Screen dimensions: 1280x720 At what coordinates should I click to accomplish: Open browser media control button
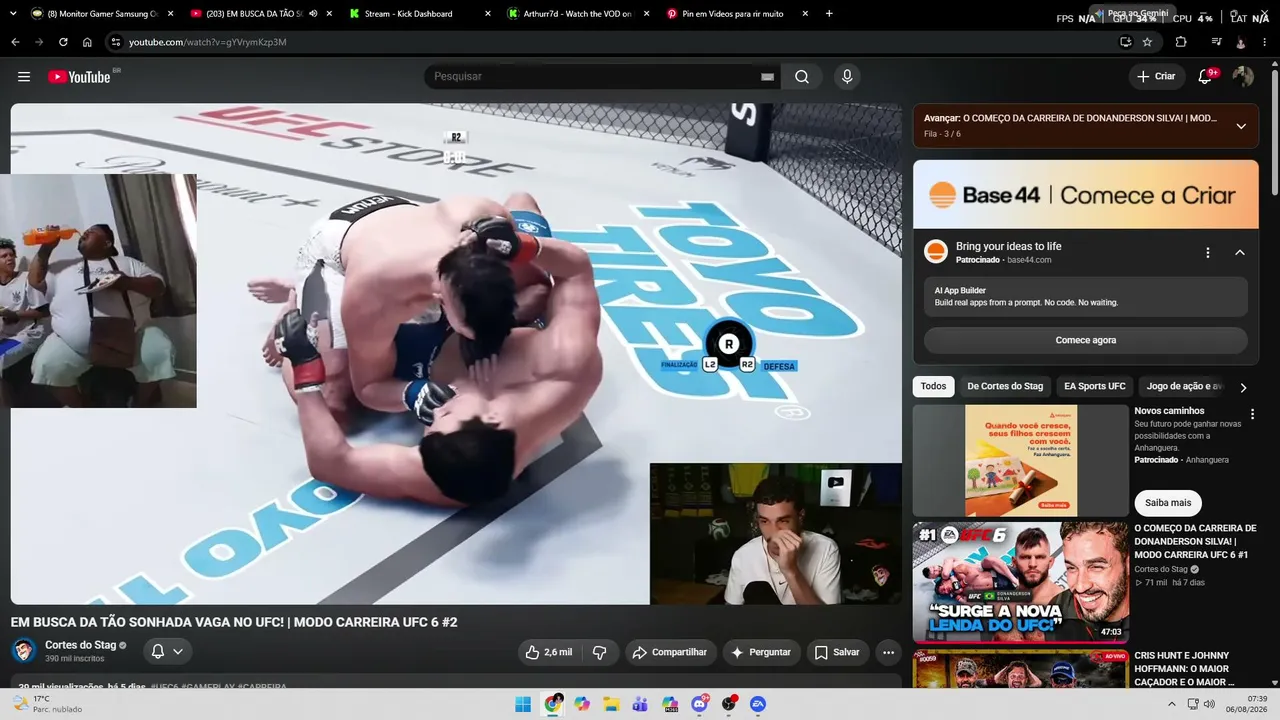[x=1216, y=42]
